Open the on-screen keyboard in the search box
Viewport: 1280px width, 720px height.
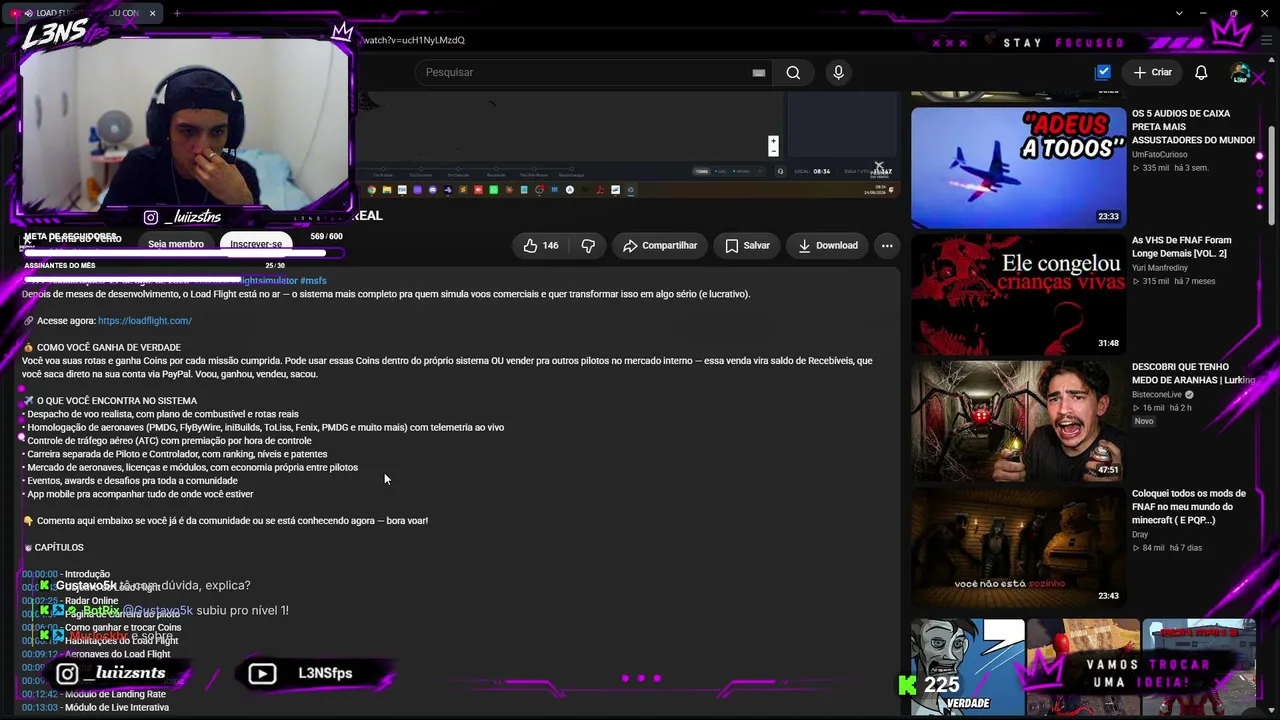coord(759,73)
